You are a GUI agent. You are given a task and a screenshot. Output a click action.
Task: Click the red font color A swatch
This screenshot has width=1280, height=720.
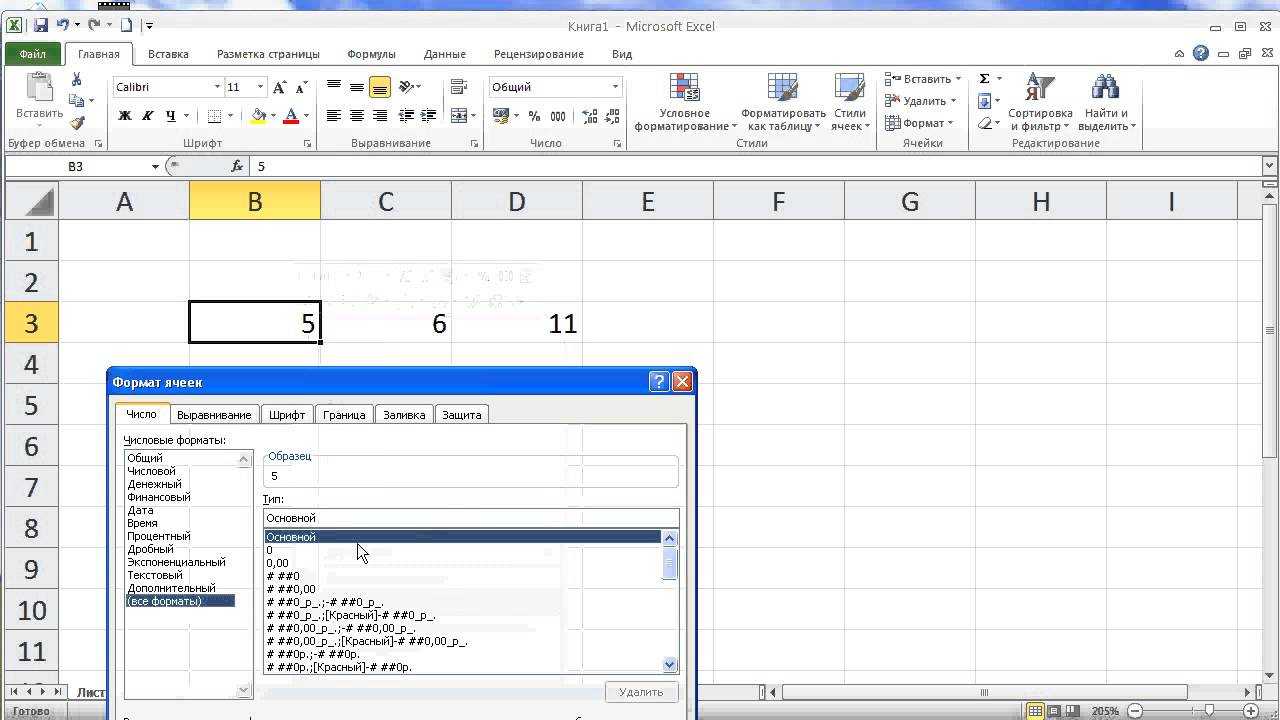(291, 116)
